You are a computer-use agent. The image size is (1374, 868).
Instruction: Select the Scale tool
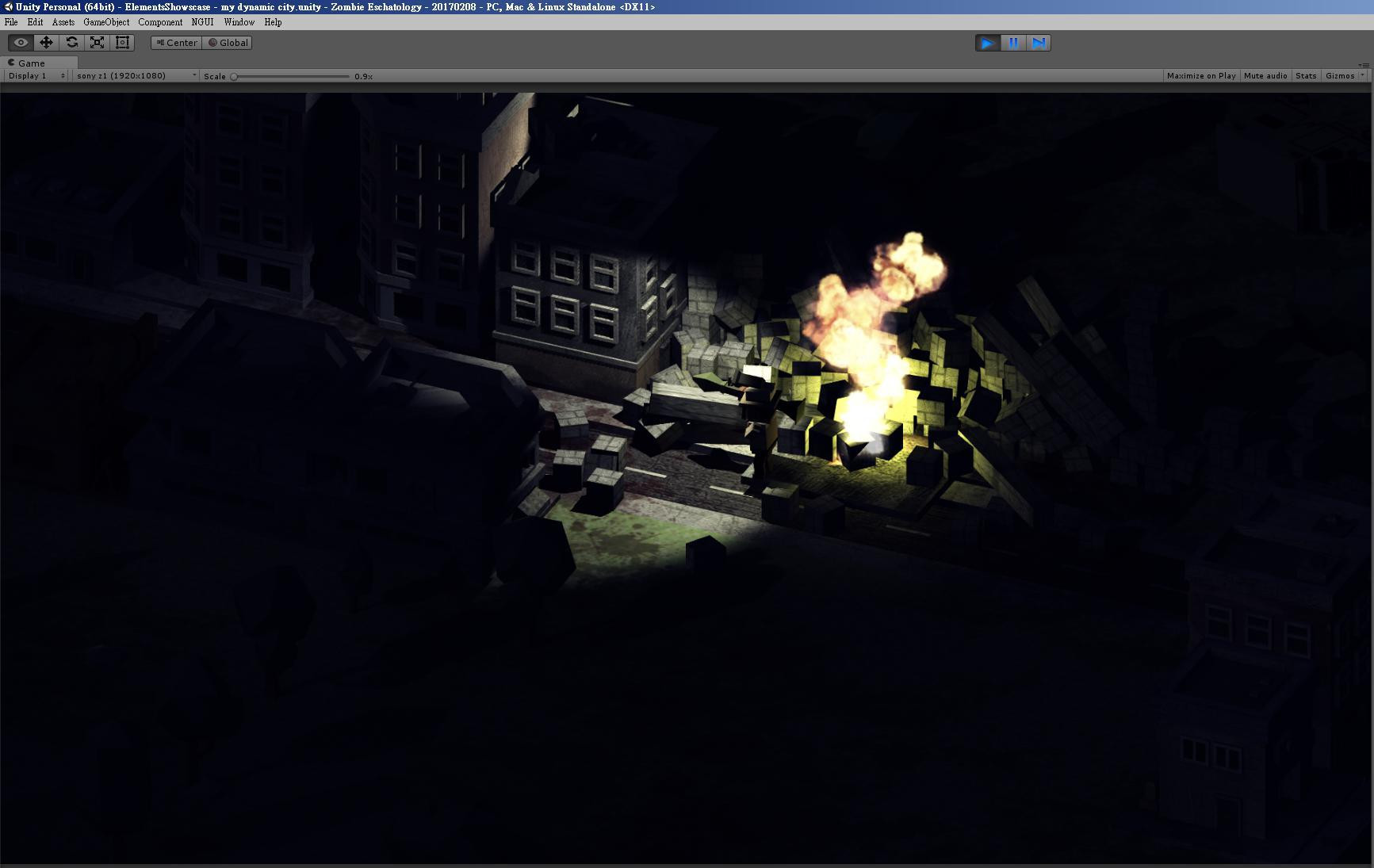pyautogui.click(x=97, y=43)
